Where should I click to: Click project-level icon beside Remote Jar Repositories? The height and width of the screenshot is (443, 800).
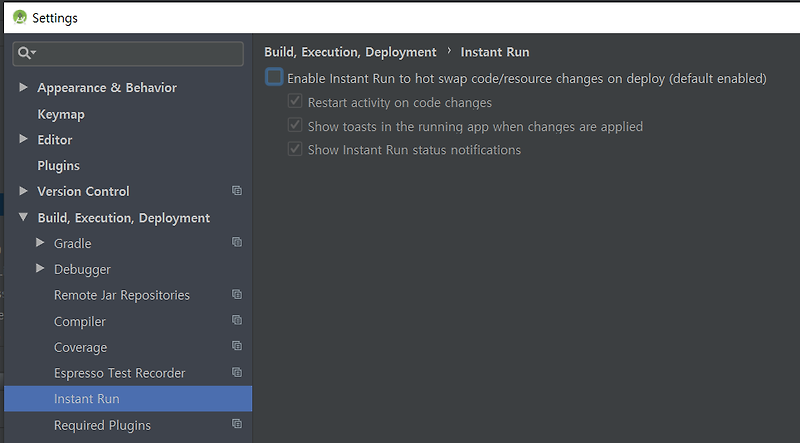(237, 294)
